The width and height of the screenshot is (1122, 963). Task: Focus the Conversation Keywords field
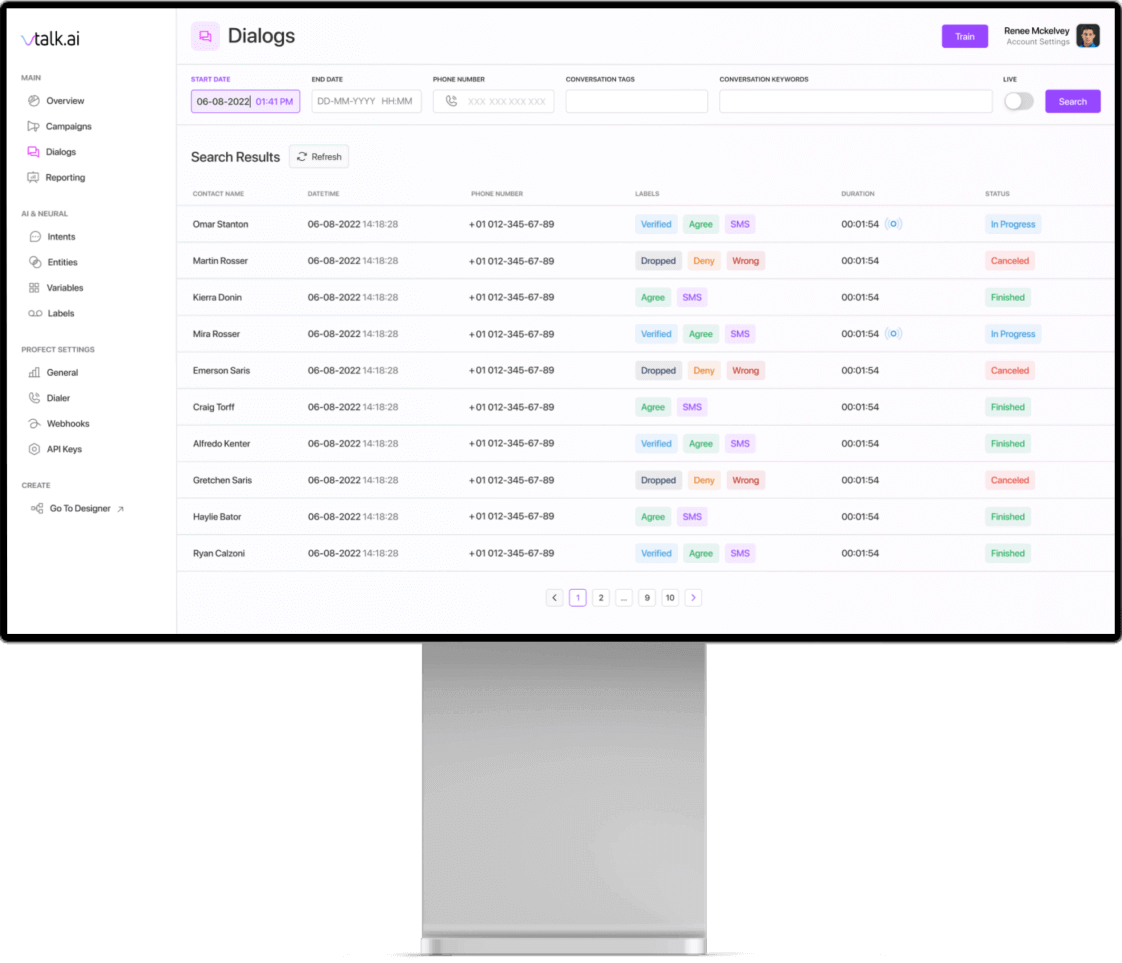855,102
